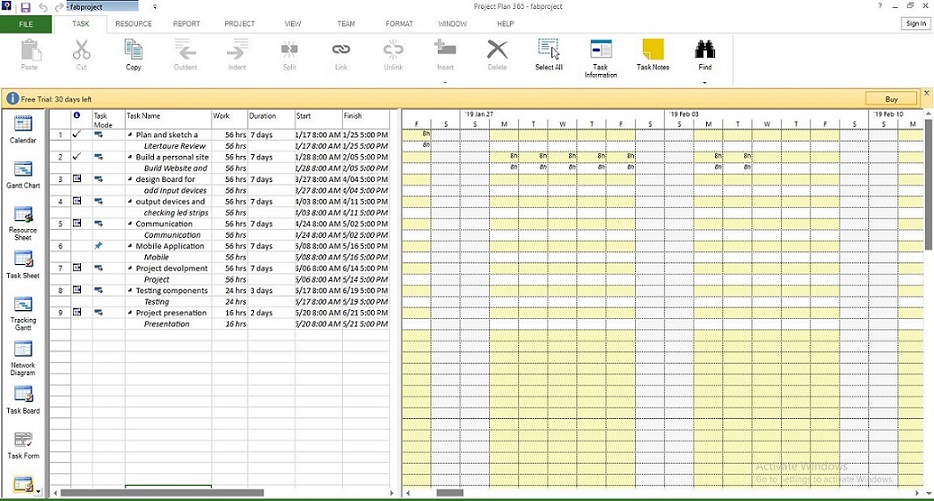Open the Insert dropdown arrow in the ribbon

point(445,82)
